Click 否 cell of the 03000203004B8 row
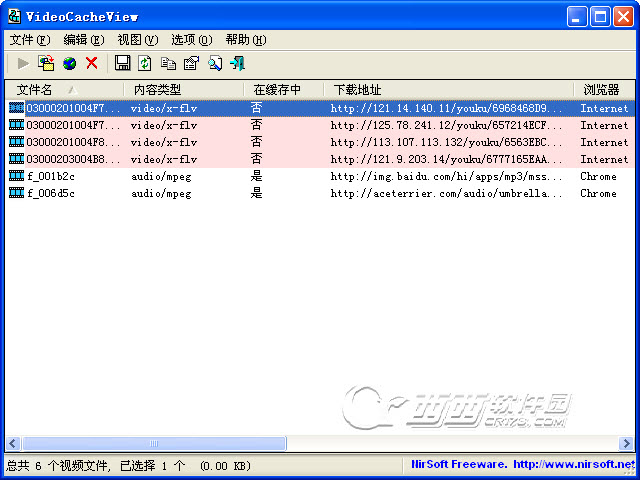The image size is (640, 480). click(256, 159)
